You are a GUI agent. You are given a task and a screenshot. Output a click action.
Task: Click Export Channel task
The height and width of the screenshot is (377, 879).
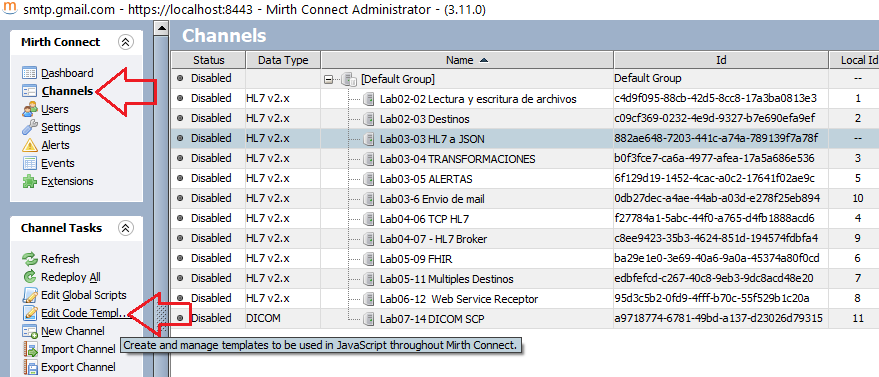coord(78,367)
